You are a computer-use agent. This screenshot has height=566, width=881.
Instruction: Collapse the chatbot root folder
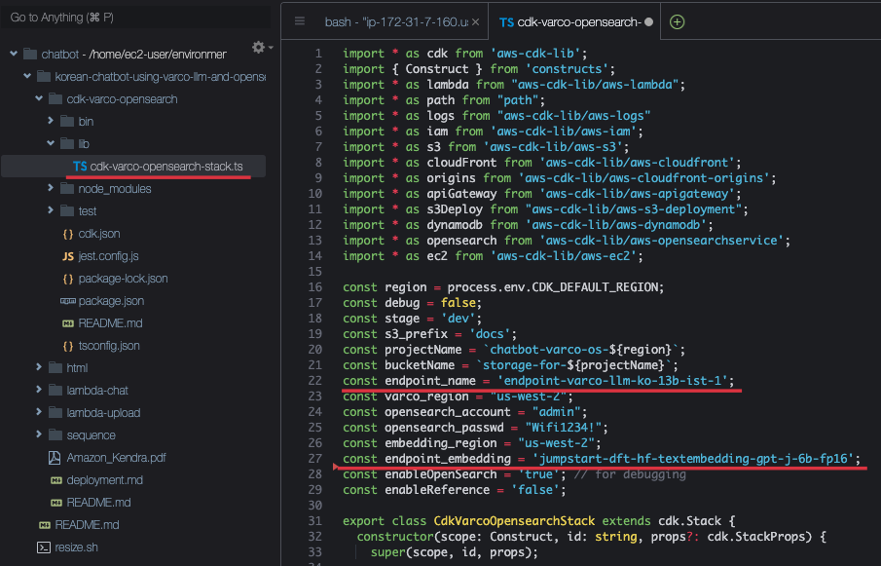click(14, 54)
